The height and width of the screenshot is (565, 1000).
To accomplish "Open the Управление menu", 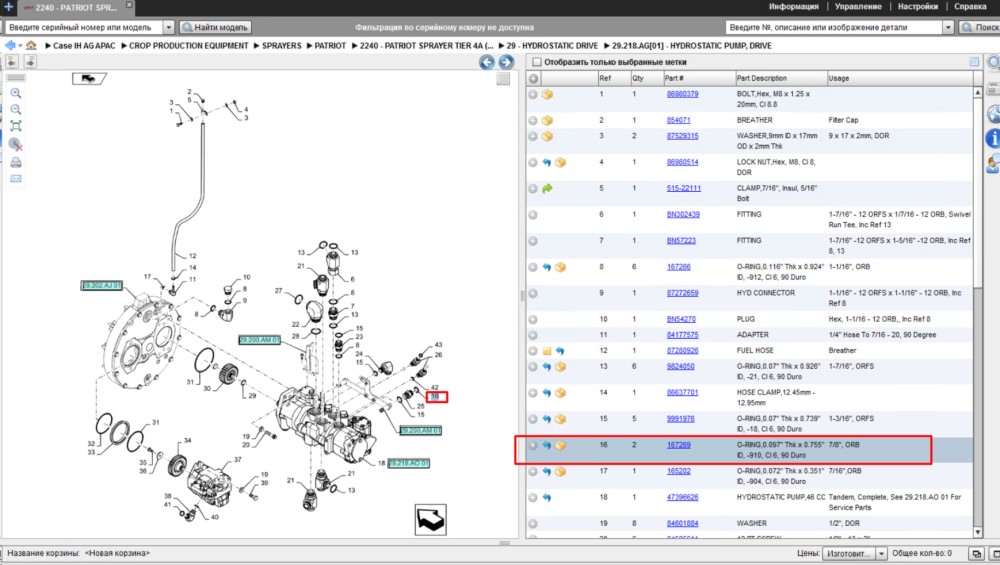I will point(858,6).
